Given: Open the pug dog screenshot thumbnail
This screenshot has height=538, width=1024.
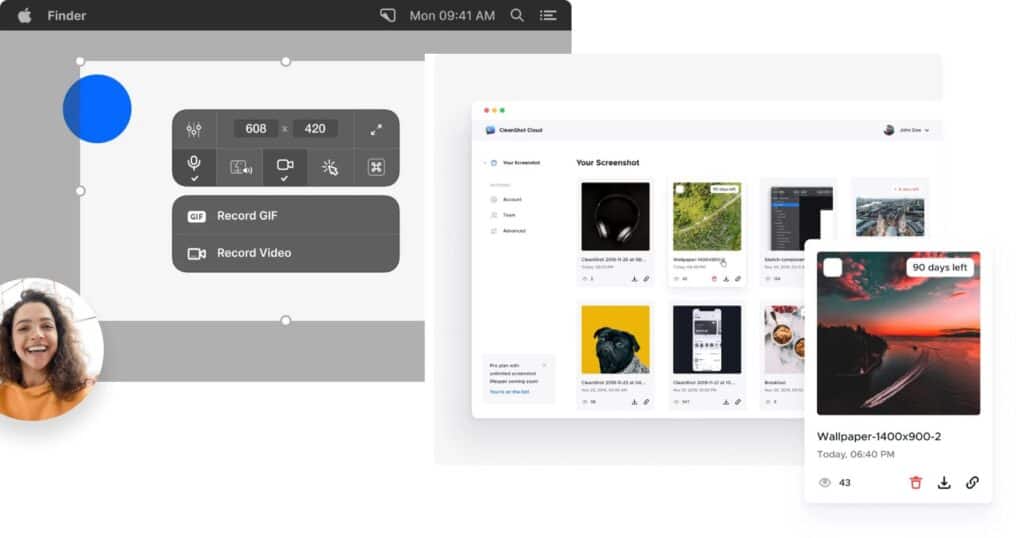Looking at the screenshot, I should pos(615,340).
